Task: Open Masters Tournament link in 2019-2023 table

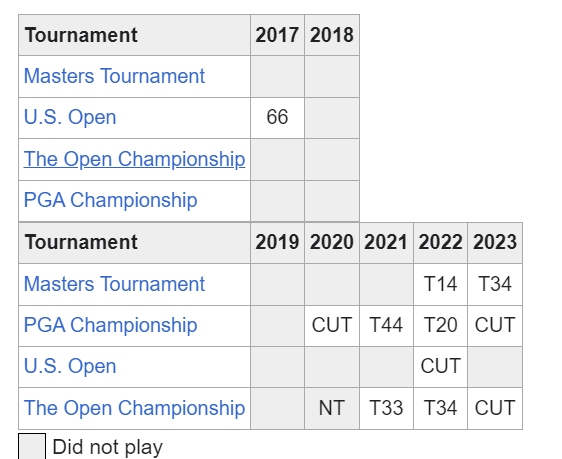Action: [x=114, y=284]
